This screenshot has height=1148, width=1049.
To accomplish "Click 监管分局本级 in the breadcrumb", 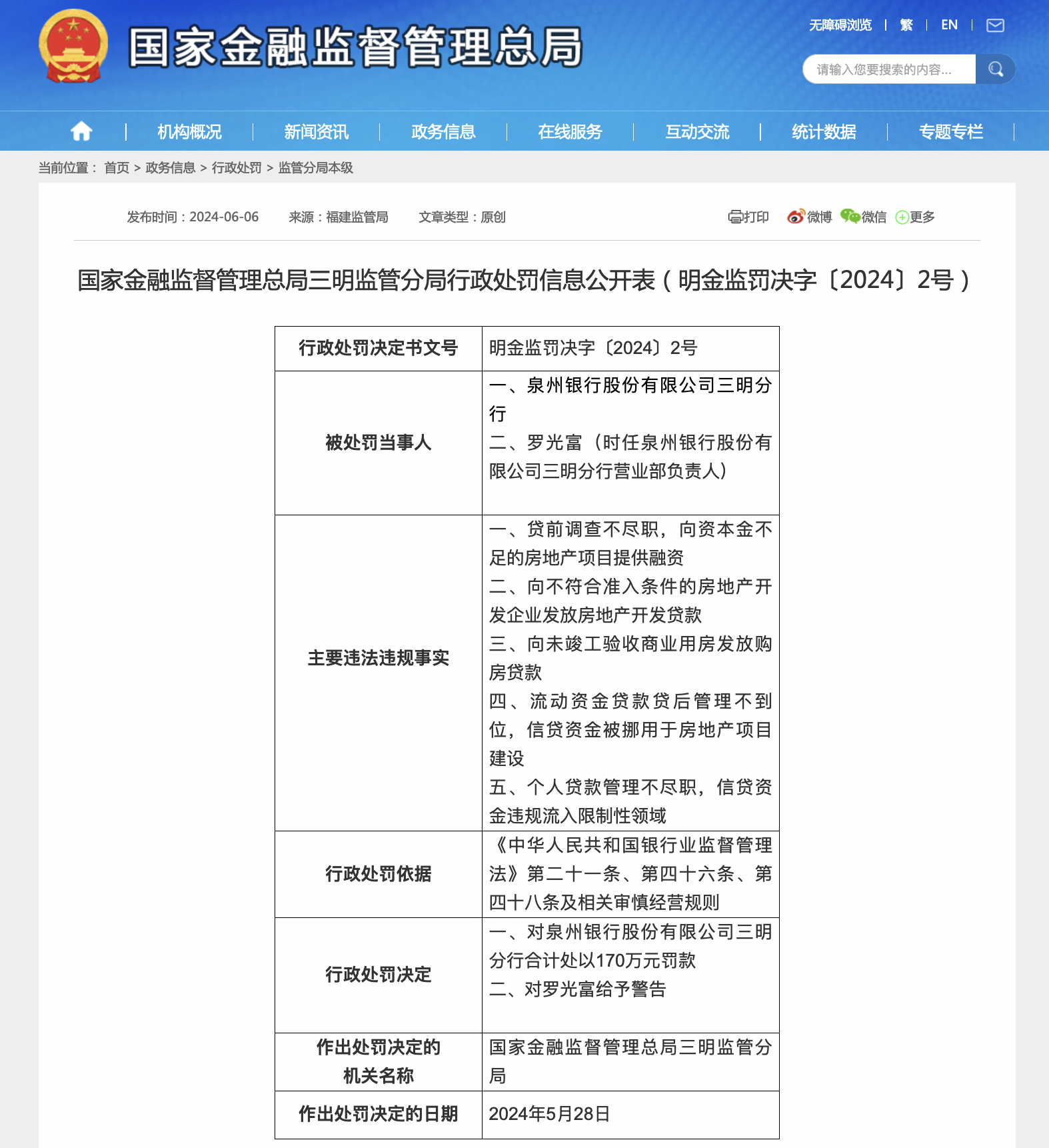I will pos(316,168).
